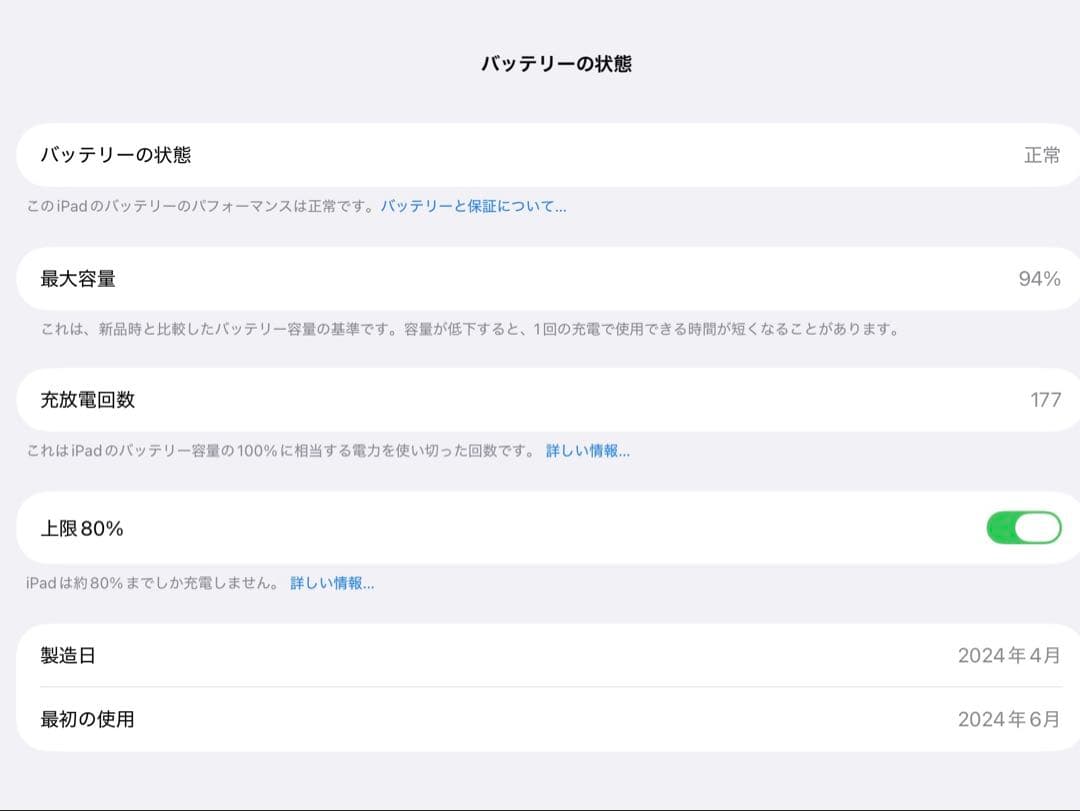Viewport: 1080px width, 811px height.
Task: Click the 2024年4月 manufacture date value
Action: [x=1008, y=656]
